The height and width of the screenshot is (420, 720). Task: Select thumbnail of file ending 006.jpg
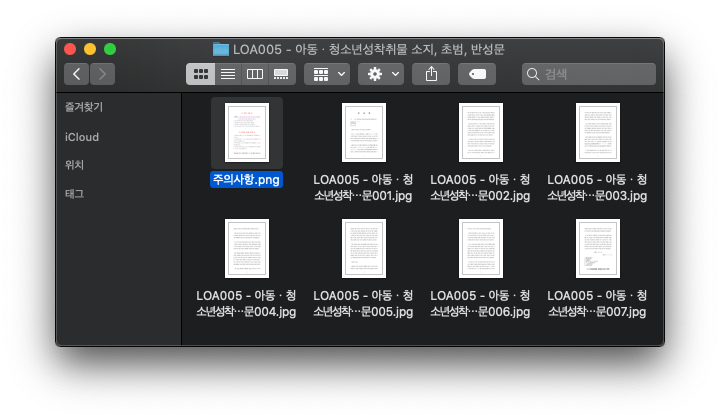point(481,248)
